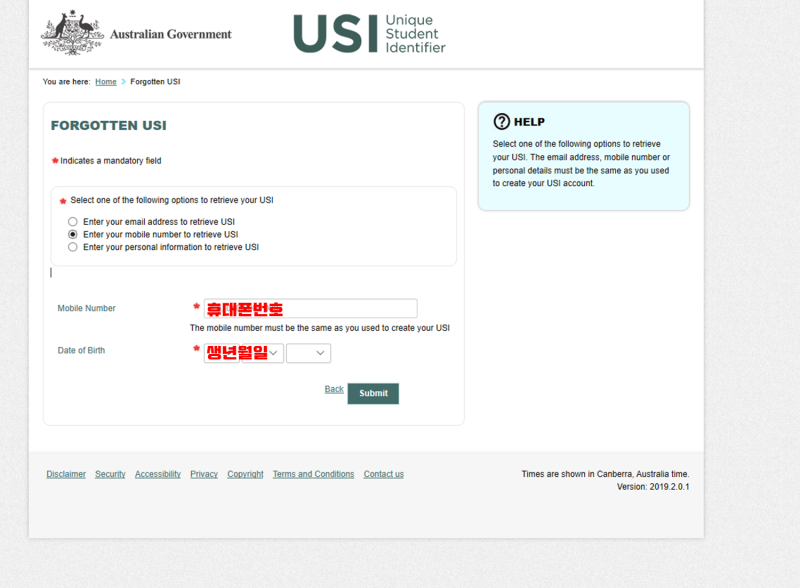The height and width of the screenshot is (588, 800).
Task: Open the Security footer link
Action: click(x=110, y=474)
